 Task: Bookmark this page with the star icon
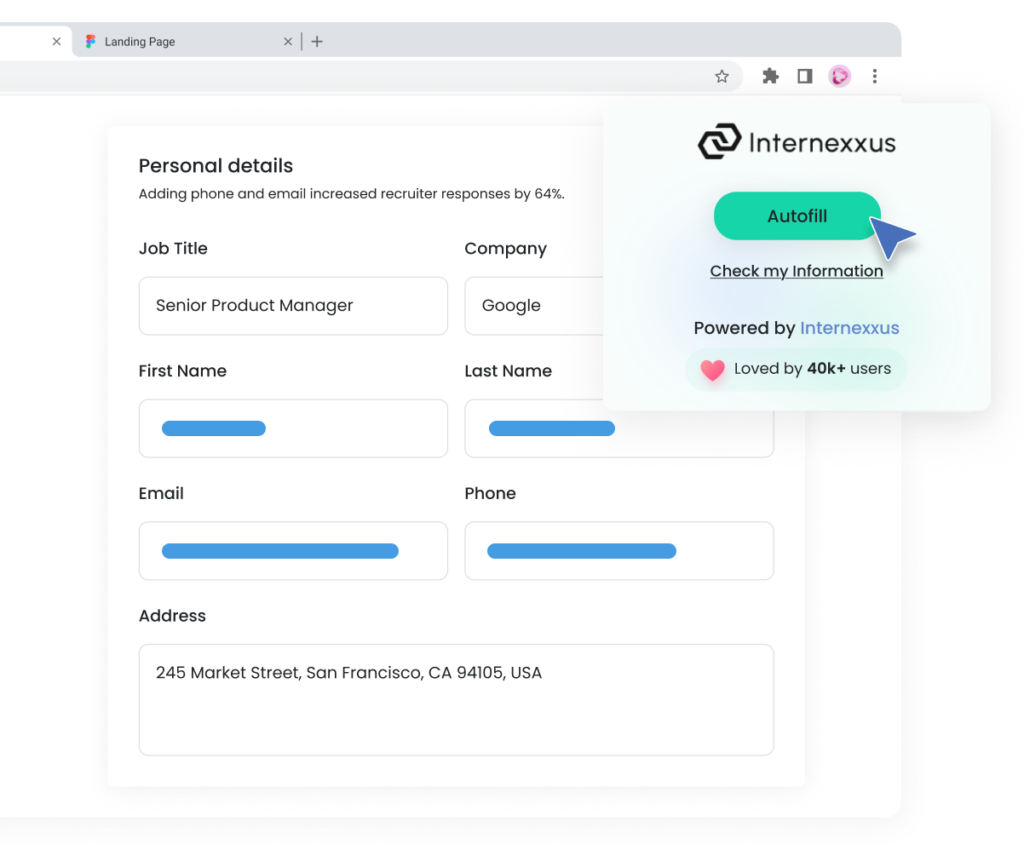click(x=722, y=76)
